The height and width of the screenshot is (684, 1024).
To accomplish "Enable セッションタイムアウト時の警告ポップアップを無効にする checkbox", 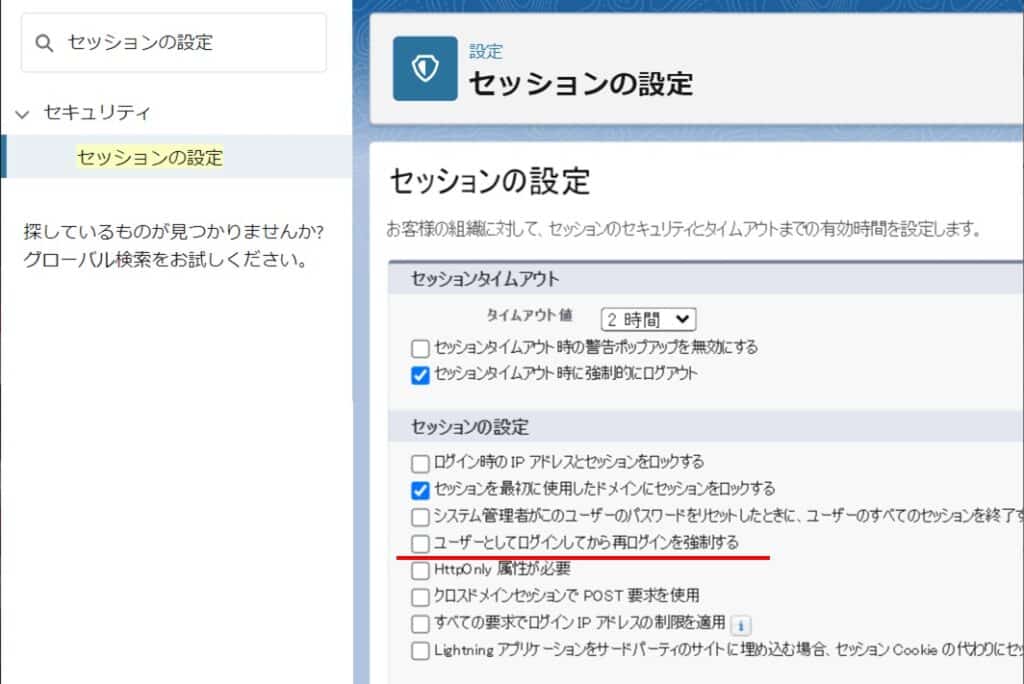I will coord(420,348).
